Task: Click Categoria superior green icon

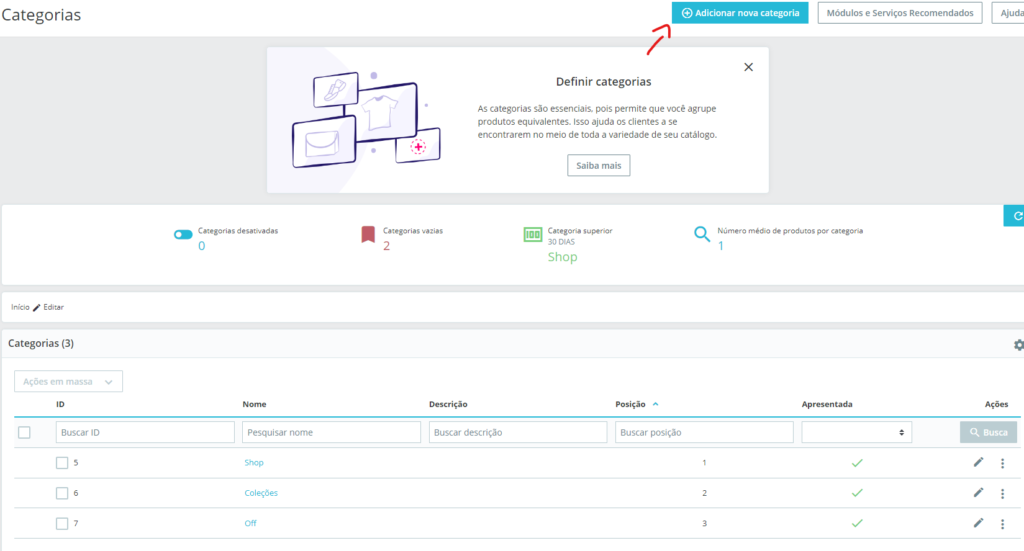Action: coord(533,234)
